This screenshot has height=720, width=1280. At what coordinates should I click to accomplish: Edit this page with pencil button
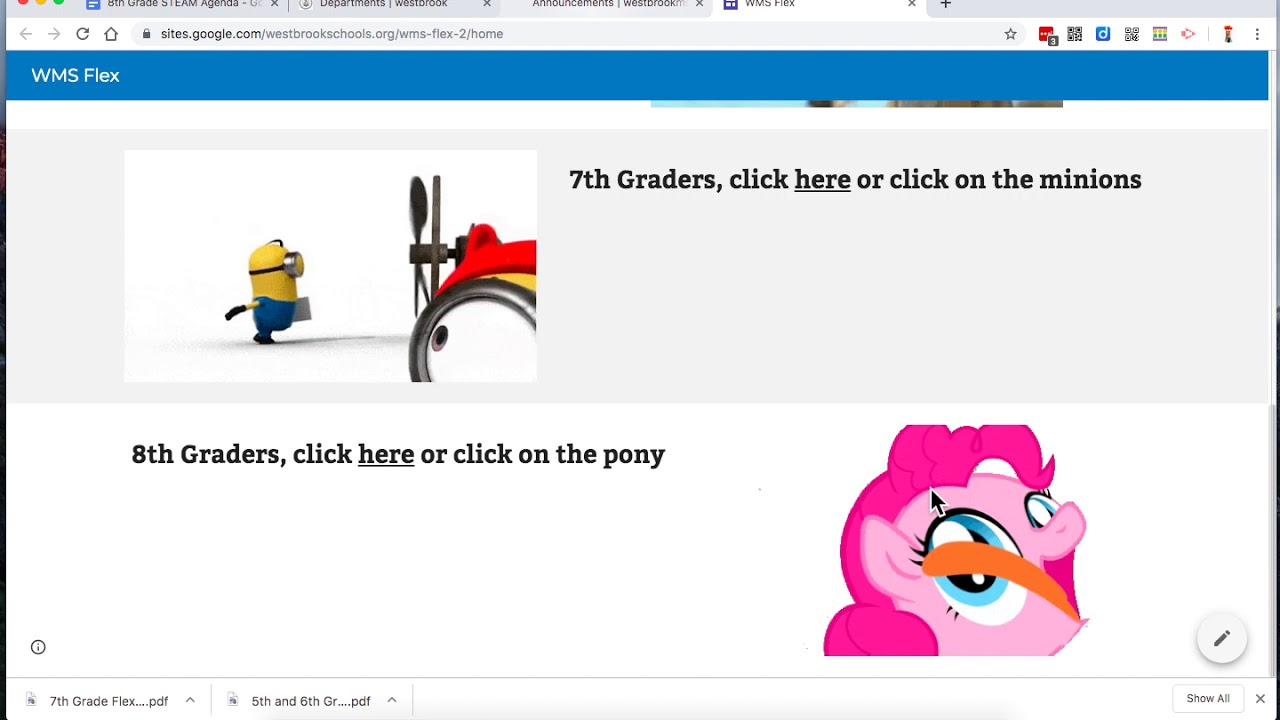click(x=1222, y=638)
